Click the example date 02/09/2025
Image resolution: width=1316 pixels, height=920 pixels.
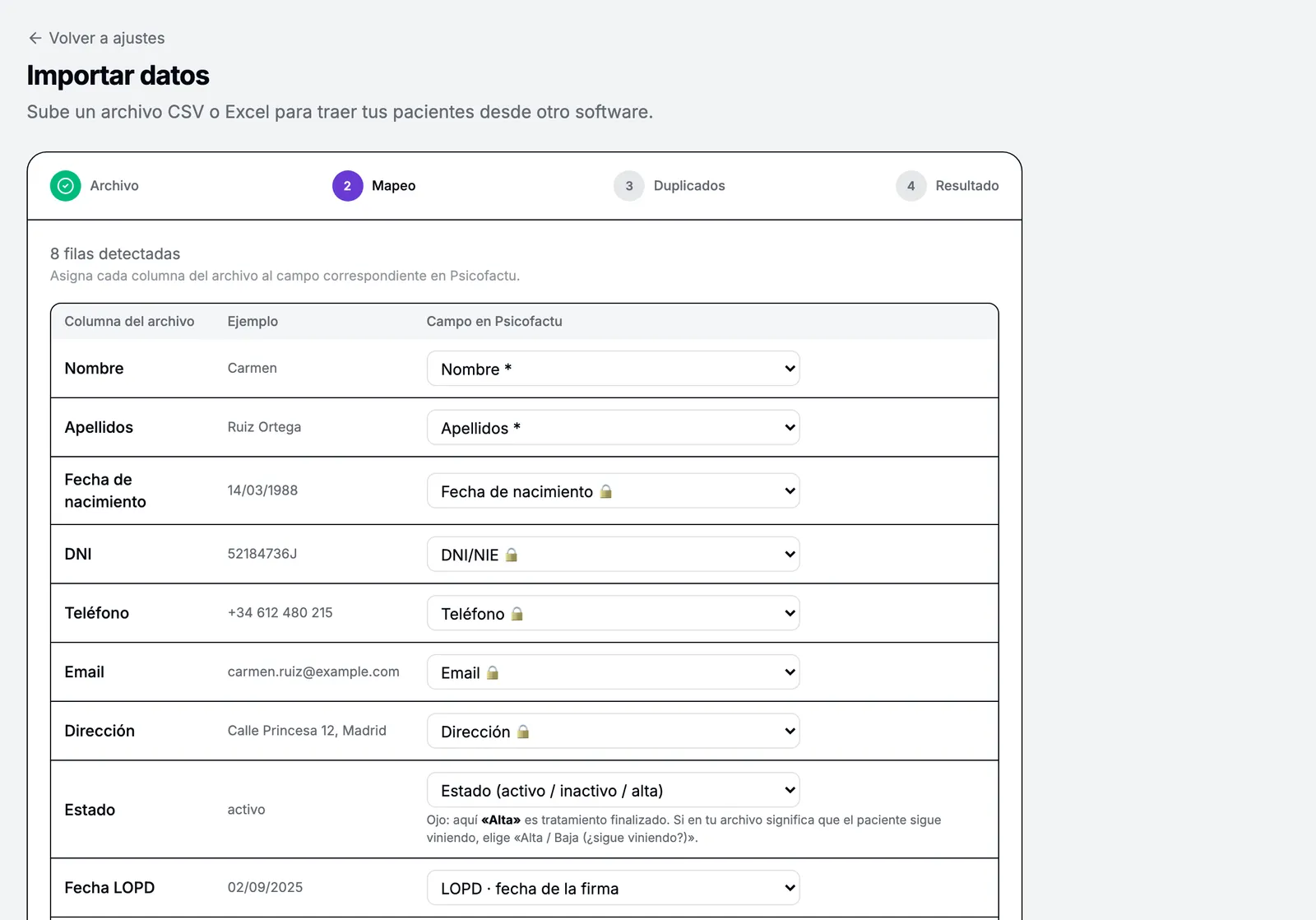(x=265, y=887)
